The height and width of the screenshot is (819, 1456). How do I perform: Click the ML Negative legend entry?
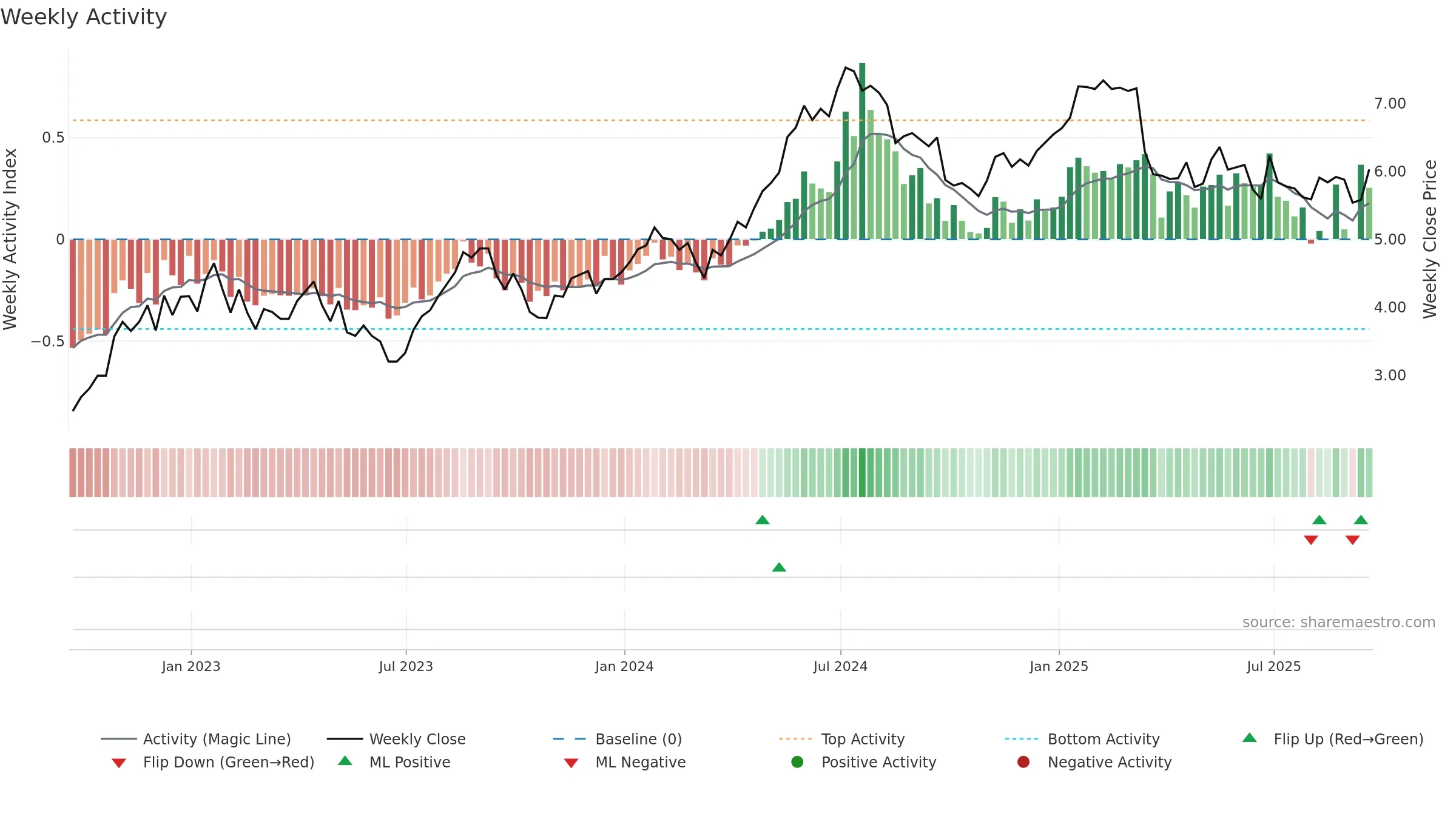[625, 762]
